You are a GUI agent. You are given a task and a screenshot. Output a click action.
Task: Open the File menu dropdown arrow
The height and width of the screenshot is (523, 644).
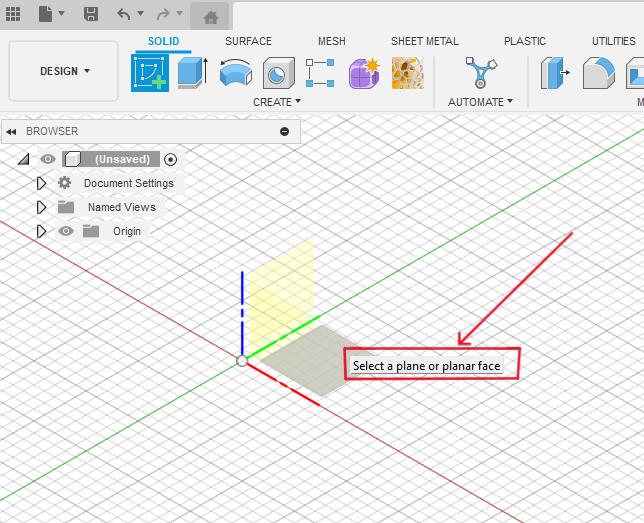[x=62, y=14]
